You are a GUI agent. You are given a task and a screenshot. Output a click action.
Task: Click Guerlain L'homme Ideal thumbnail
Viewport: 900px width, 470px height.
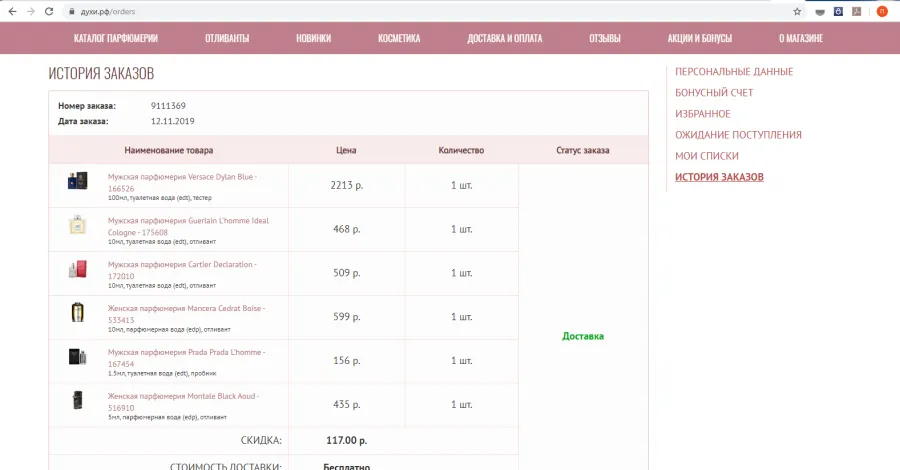click(x=77, y=225)
